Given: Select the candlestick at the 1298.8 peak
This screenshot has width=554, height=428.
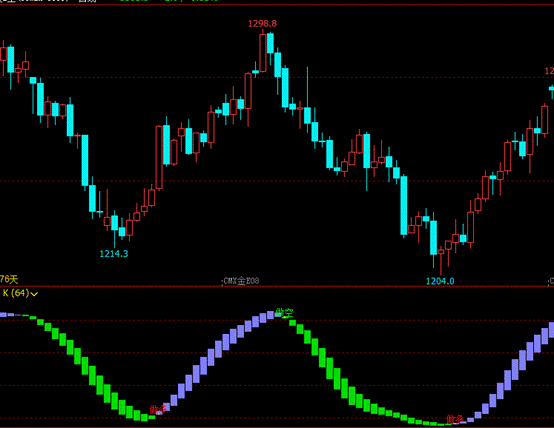Looking at the screenshot, I should tap(263, 52).
